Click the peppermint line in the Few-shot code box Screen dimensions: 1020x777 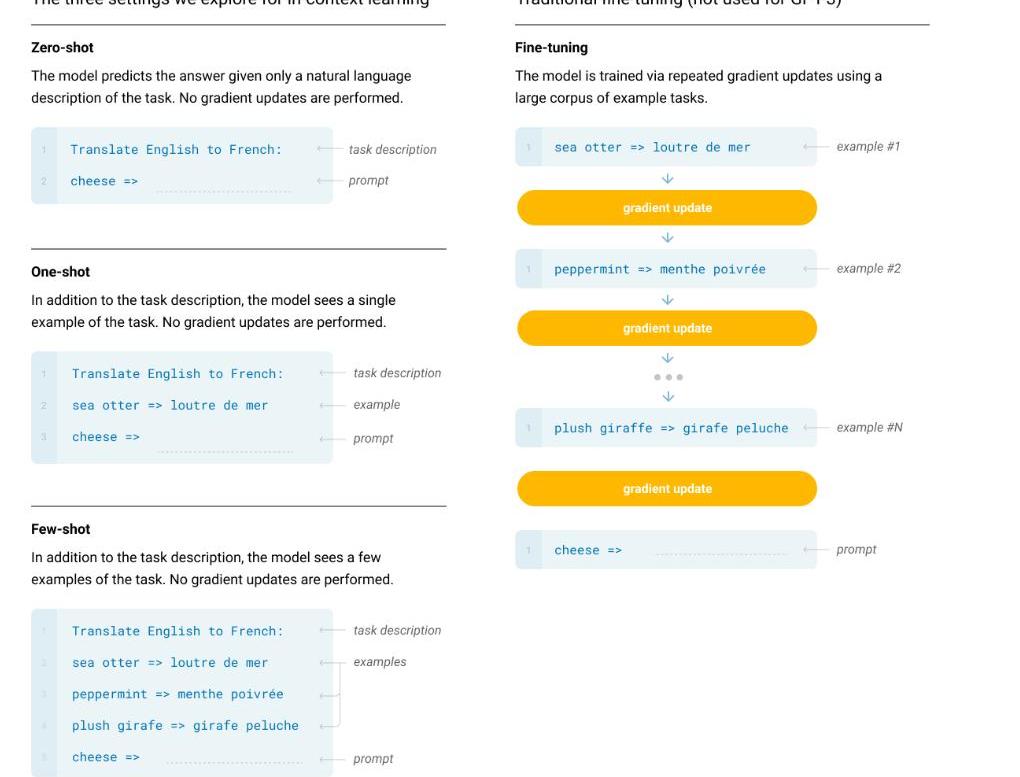[177, 694]
